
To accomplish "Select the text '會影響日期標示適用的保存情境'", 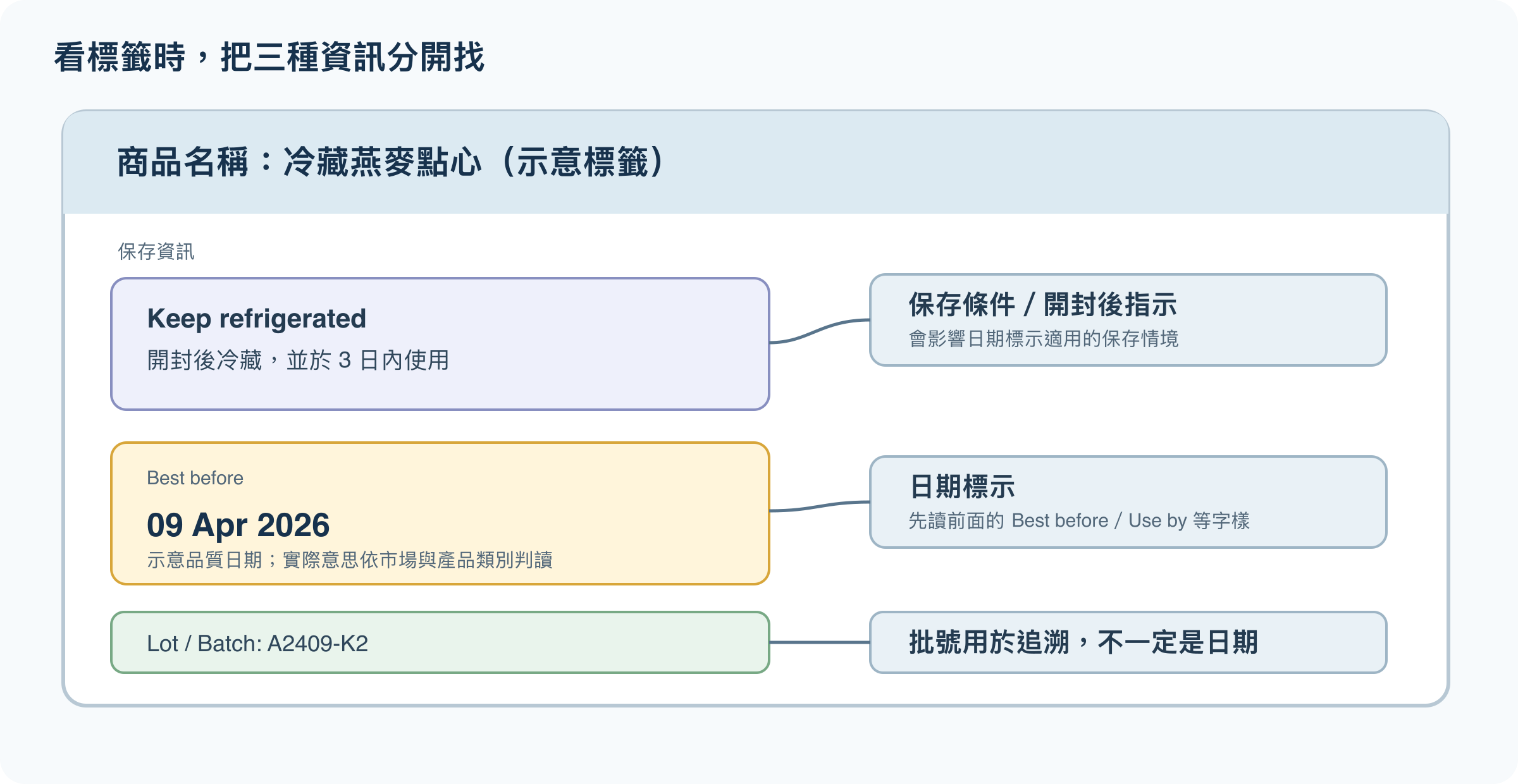I will pos(1044,339).
